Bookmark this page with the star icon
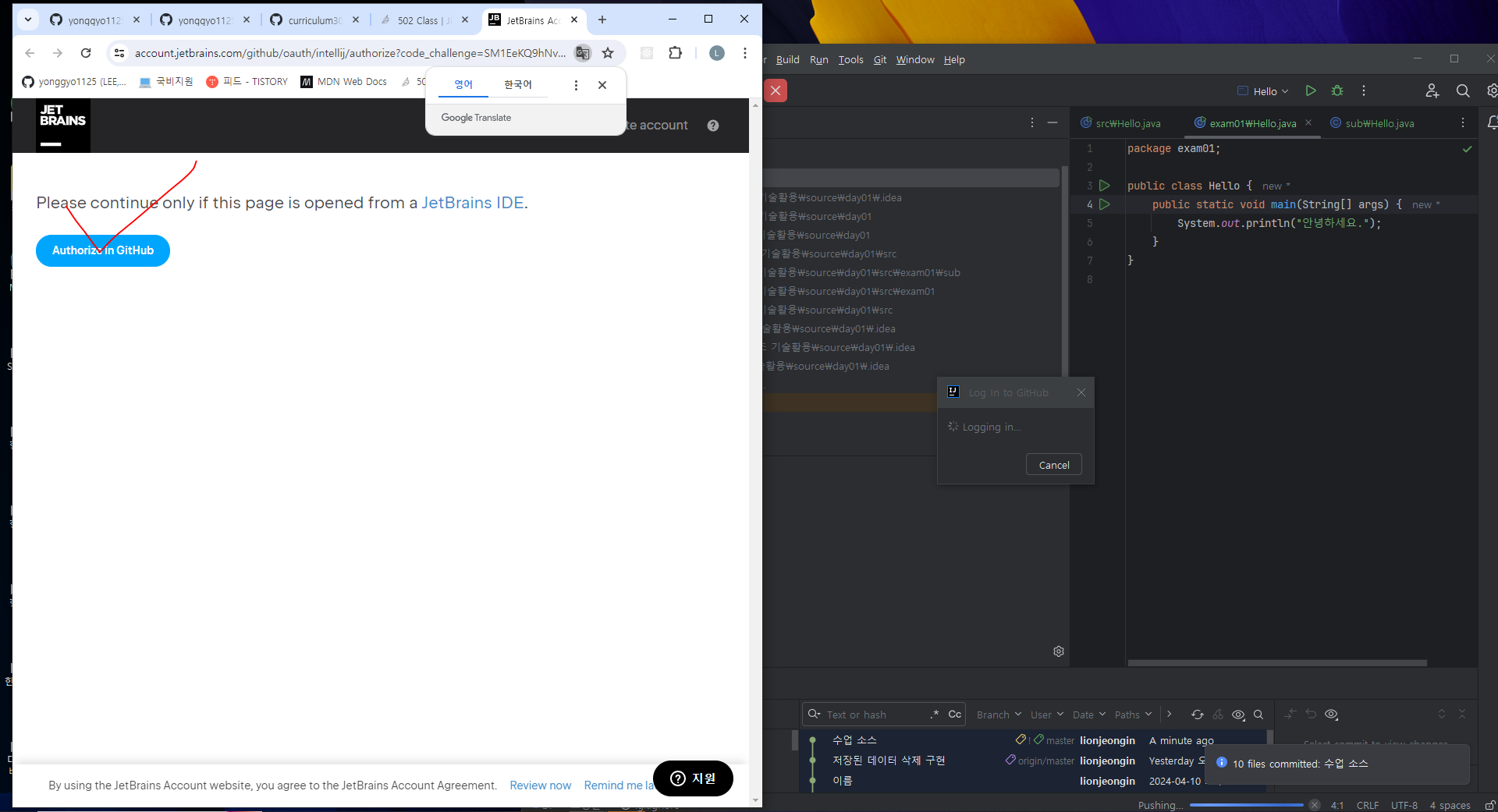The image size is (1498, 812). pyautogui.click(x=608, y=53)
